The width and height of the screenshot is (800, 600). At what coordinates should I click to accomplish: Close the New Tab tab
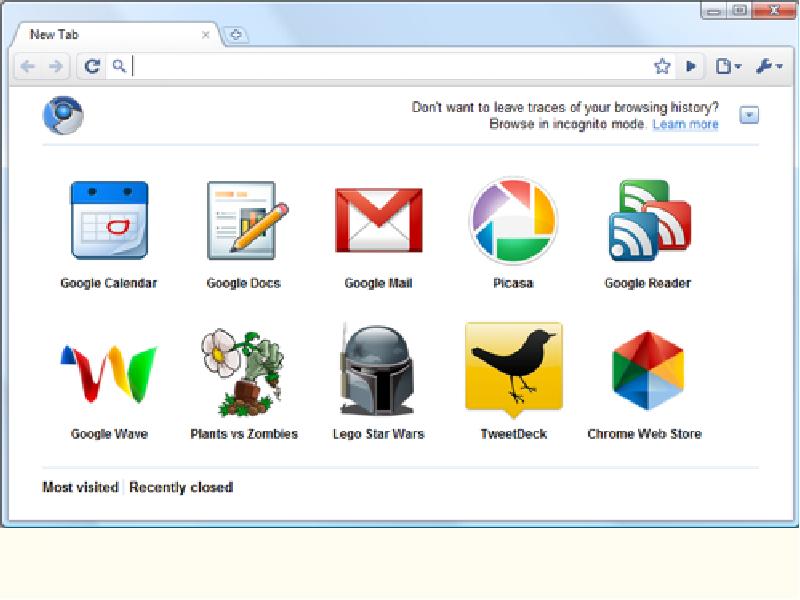206,35
